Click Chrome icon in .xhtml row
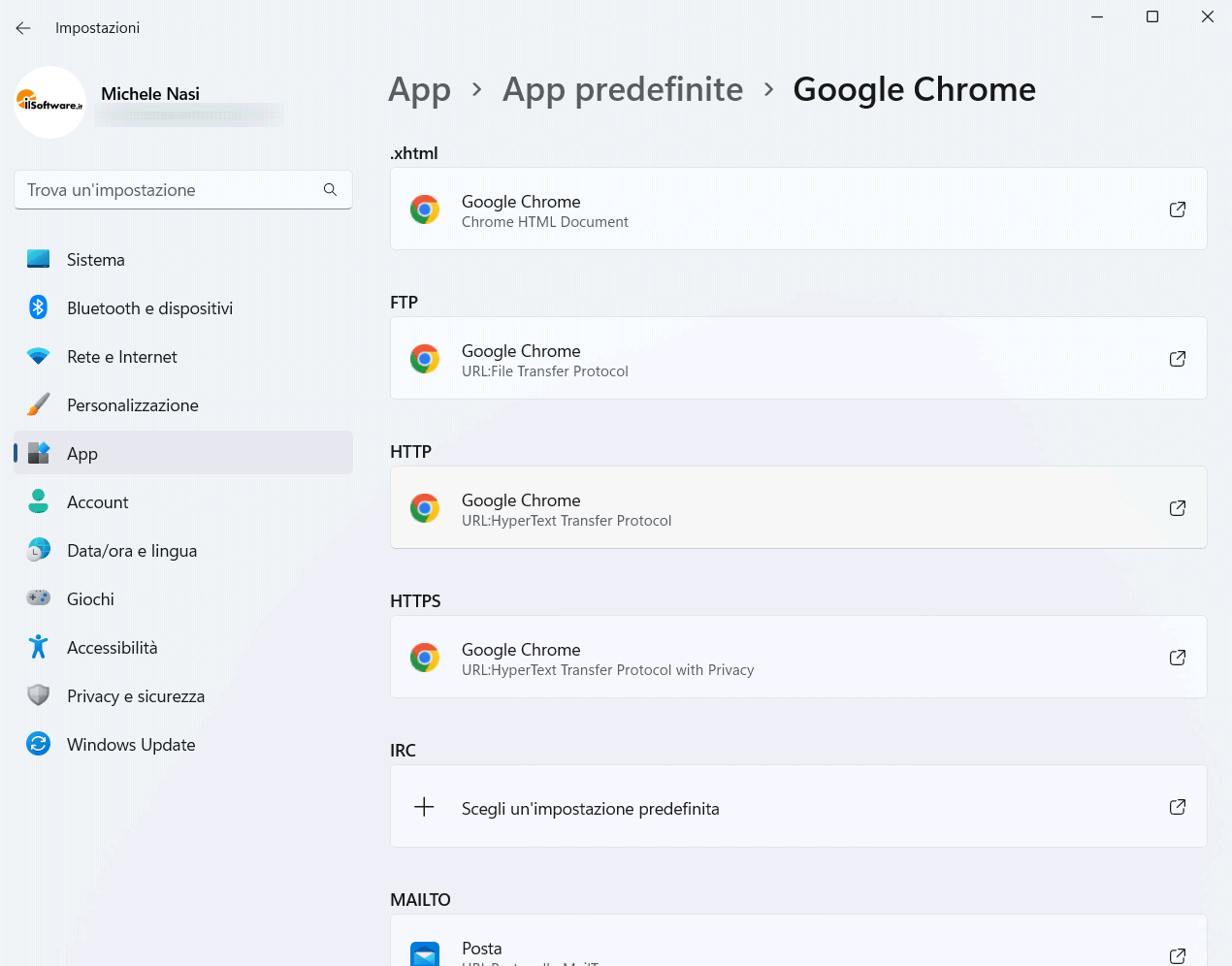 coord(425,209)
